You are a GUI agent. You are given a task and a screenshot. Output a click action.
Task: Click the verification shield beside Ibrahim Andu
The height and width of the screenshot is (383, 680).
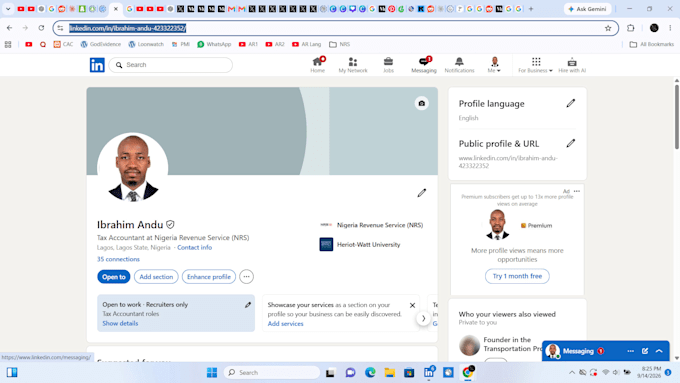[170, 225]
